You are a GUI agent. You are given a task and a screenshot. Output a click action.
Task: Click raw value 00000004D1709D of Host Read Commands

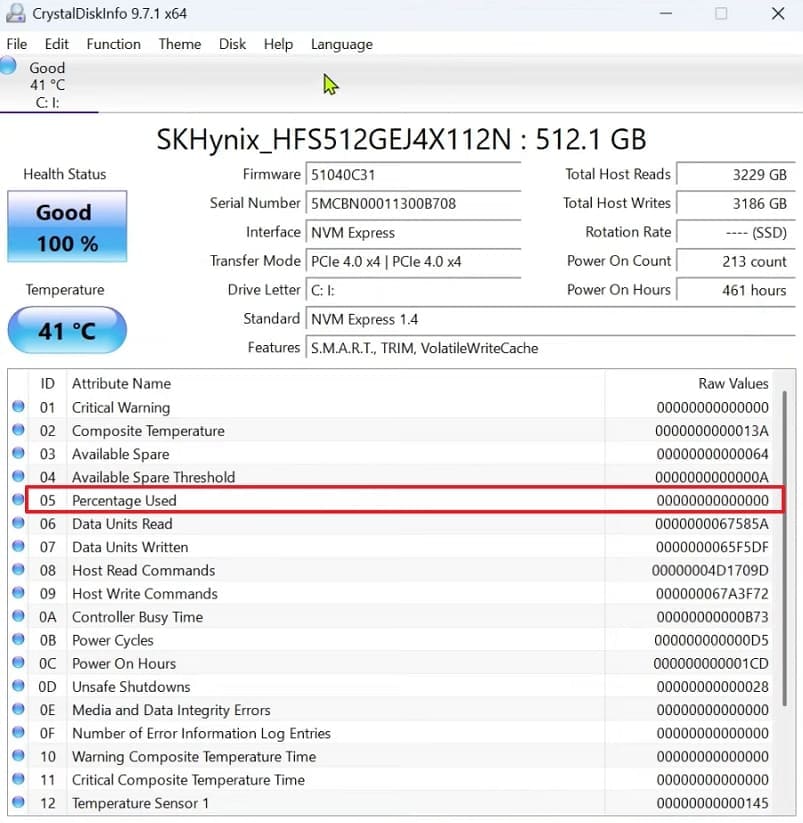click(710, 571)
